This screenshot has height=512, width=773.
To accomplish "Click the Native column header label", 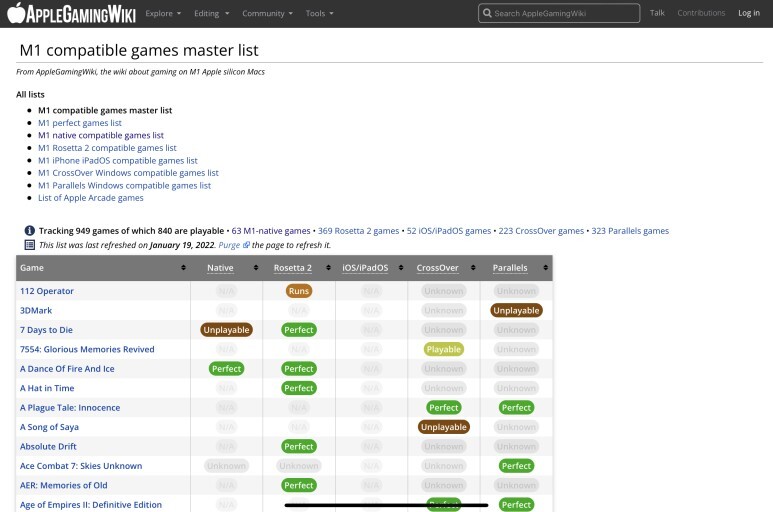I will (x=220, y=268).
